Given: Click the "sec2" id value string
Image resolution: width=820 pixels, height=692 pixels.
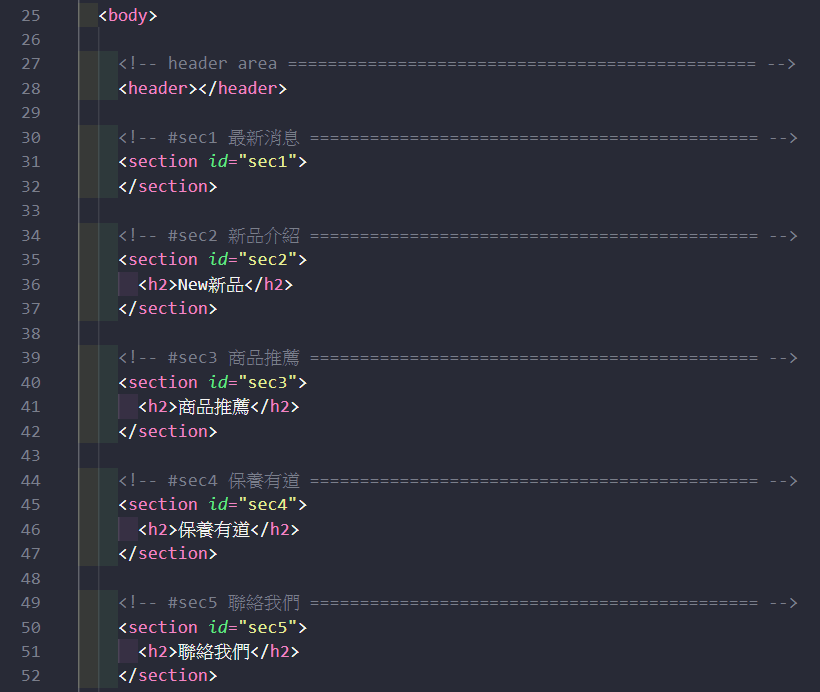Looking at the screenshot, I should click(268, 260).
